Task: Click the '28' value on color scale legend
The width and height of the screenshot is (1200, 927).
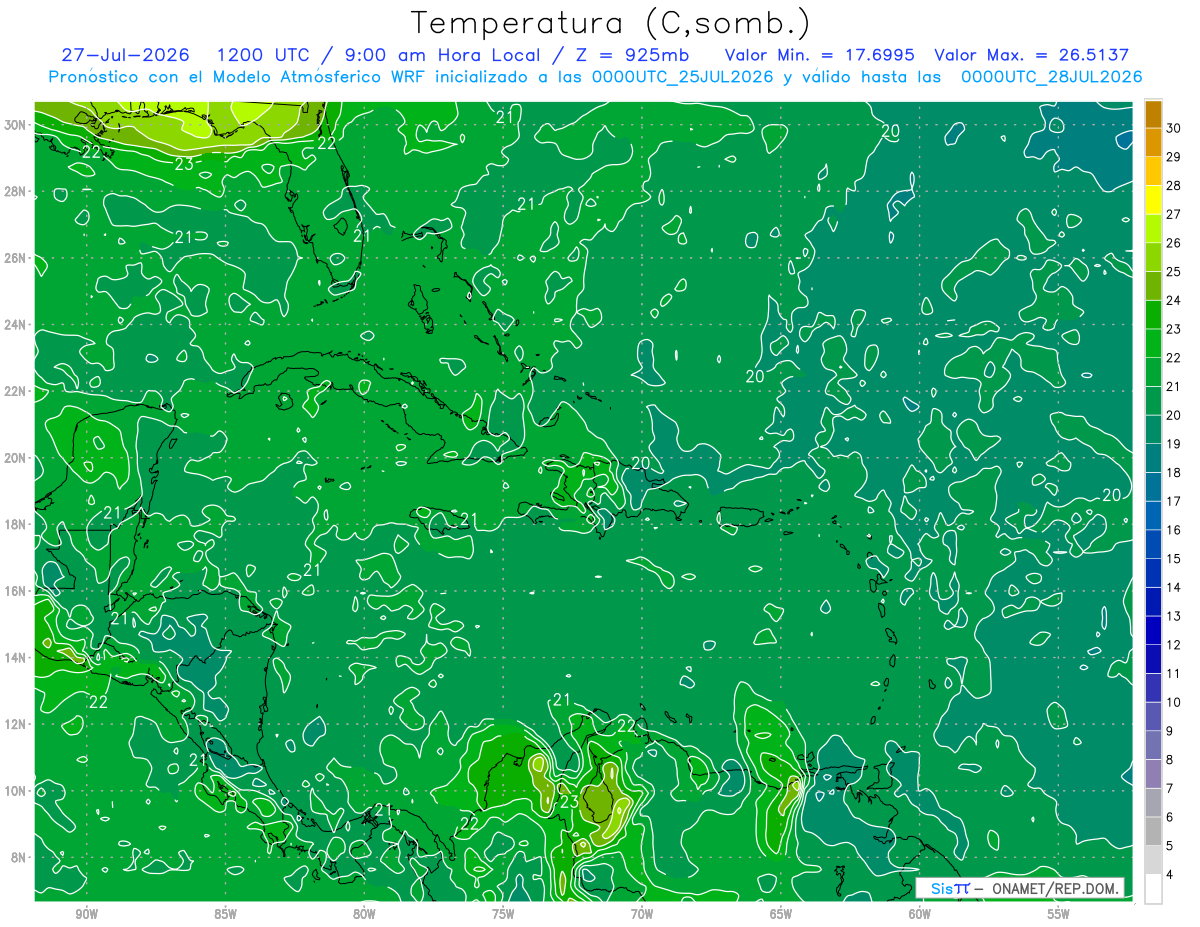Action: pos(1174,186)
